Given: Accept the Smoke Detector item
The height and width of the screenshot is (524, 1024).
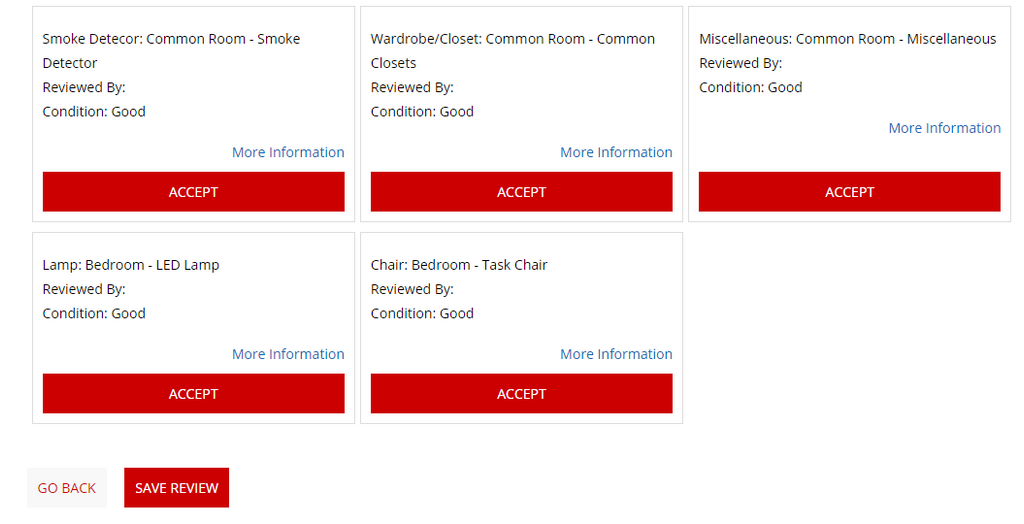Looking at the screenshot, I should pyautogui.click(x=193, y=192).
